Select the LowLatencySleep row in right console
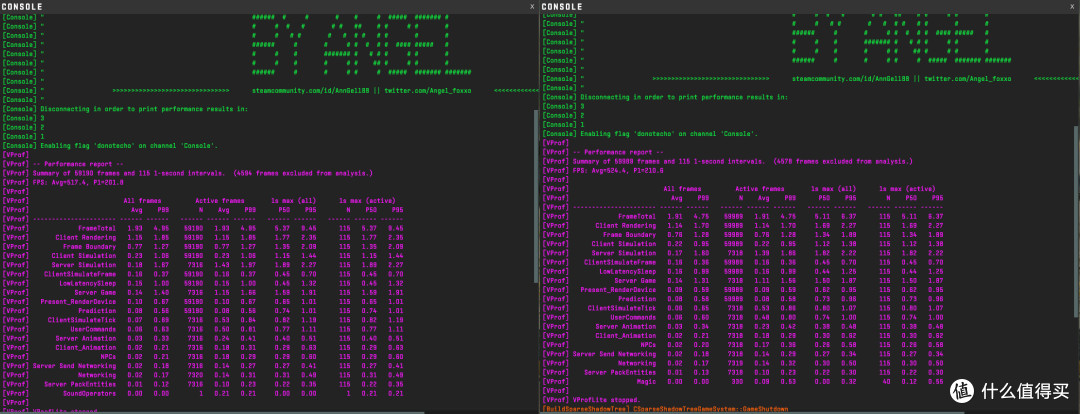Screen dimensions: 1080x414 tap(744, 271)
